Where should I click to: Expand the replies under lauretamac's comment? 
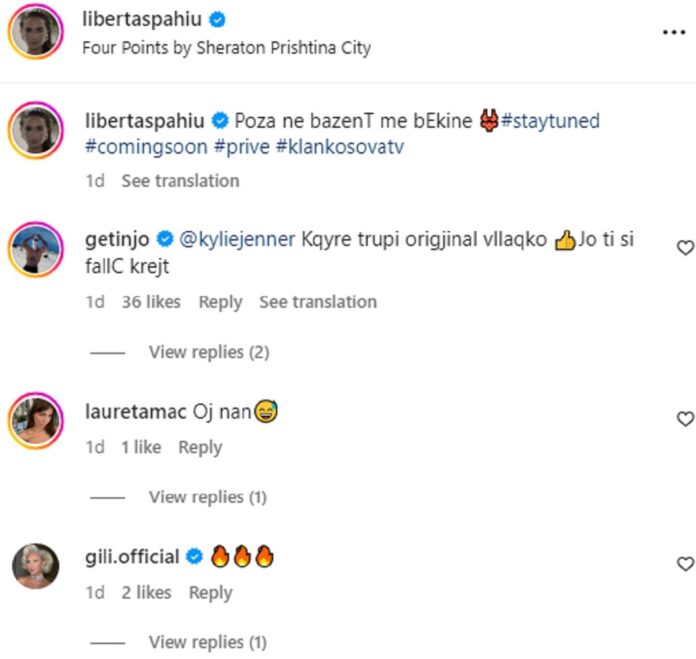(x=208, y=497)
